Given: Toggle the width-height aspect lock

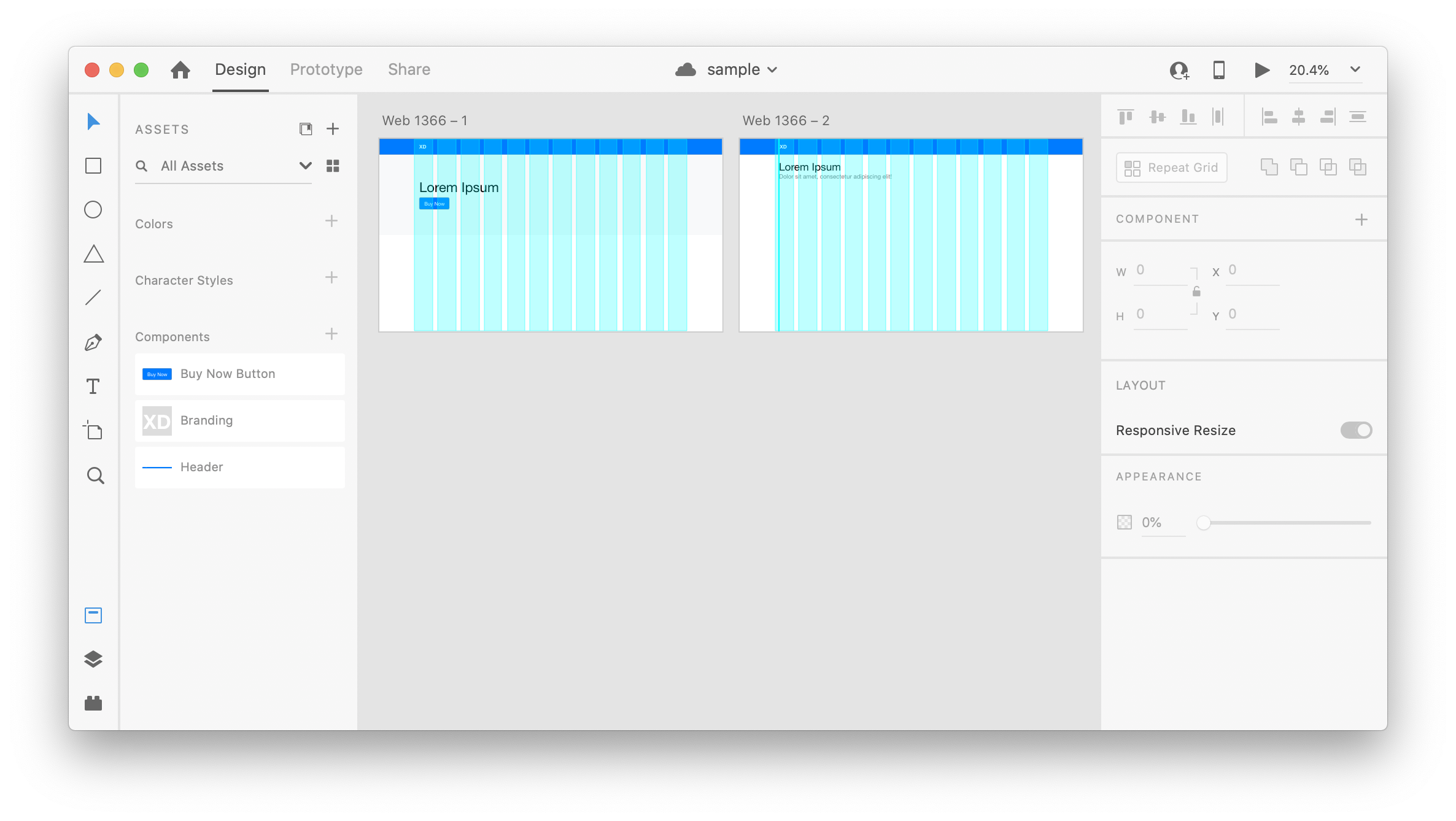Looking at the screenshot, I should tap(1196, 291).
